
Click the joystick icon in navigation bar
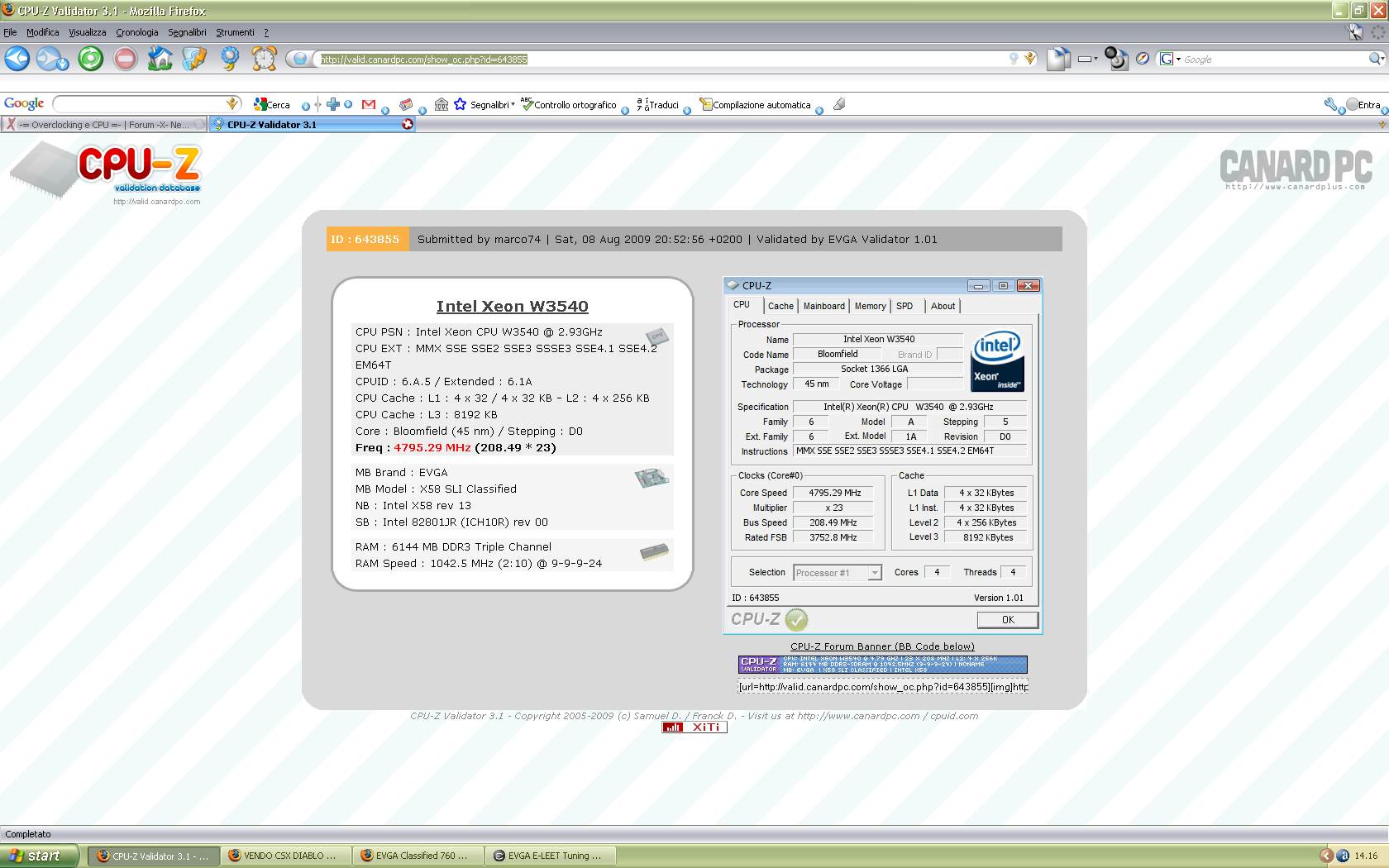click(1116, 59)
